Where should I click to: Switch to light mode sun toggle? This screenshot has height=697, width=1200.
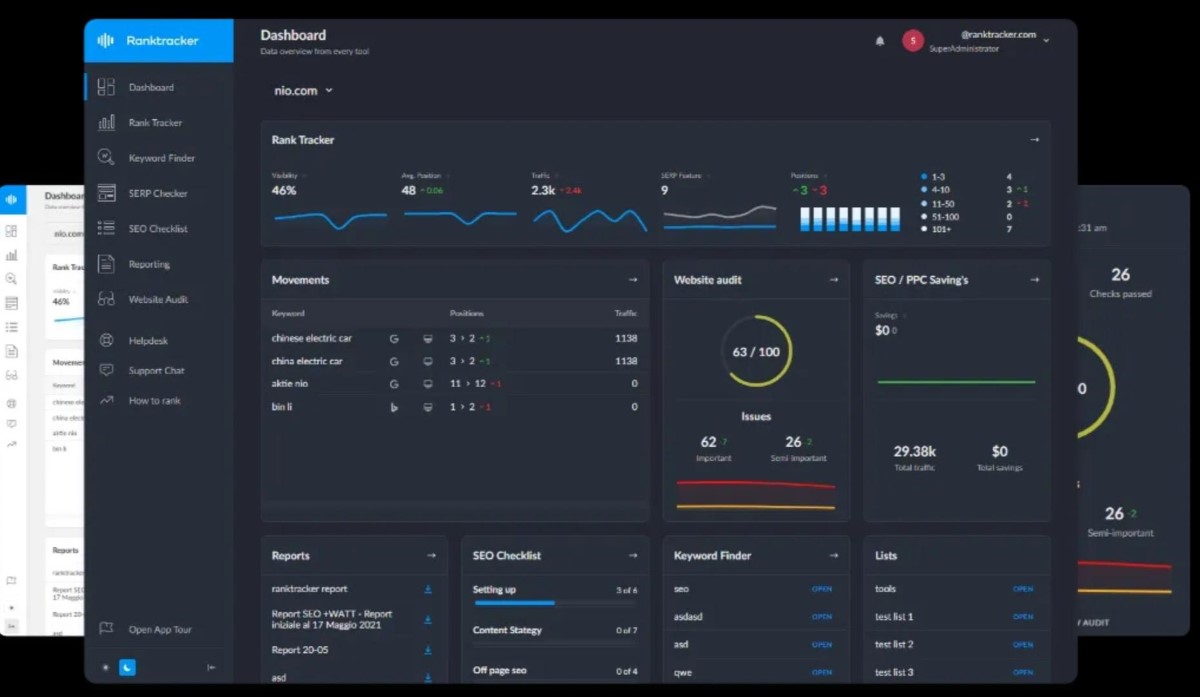105,667
